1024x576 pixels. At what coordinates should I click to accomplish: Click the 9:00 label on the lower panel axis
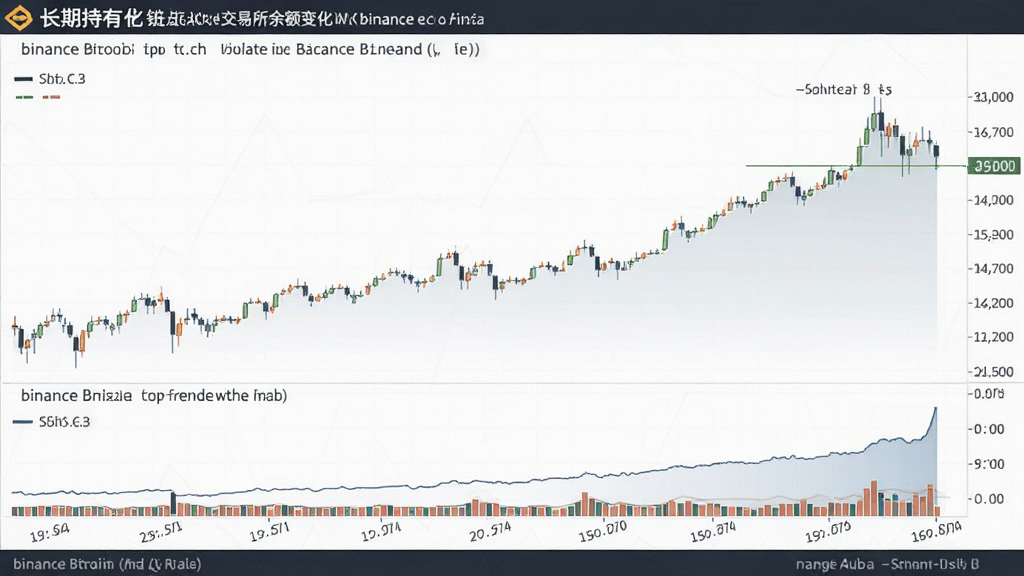click(989, 464)
